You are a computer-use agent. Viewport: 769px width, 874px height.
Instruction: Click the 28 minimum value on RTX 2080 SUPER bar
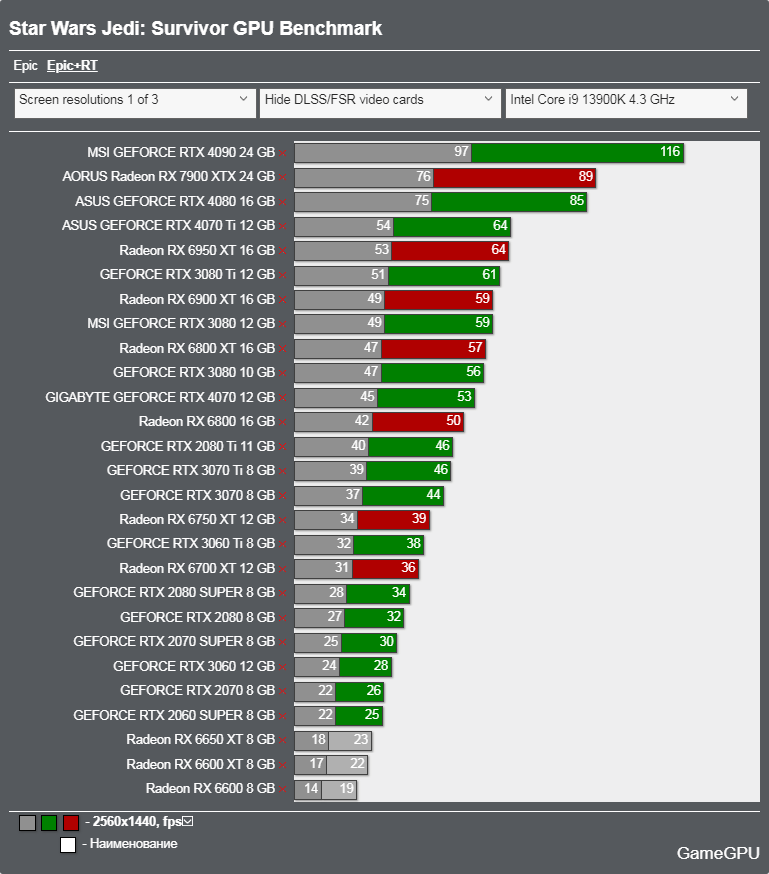(x=337, y=592)
